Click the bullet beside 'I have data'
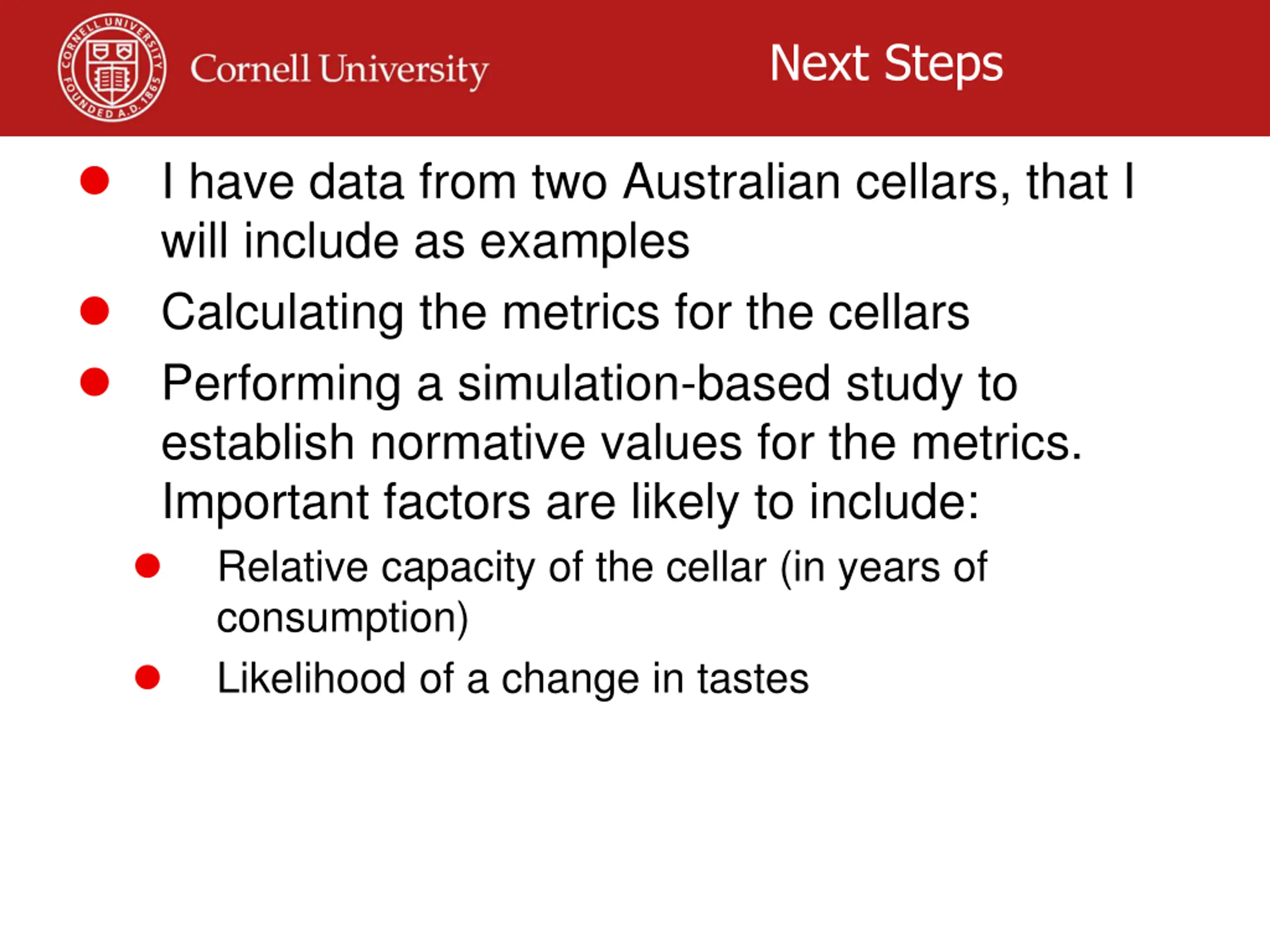This screenshot has width=1270, height=952. click(x=95, y=181)
